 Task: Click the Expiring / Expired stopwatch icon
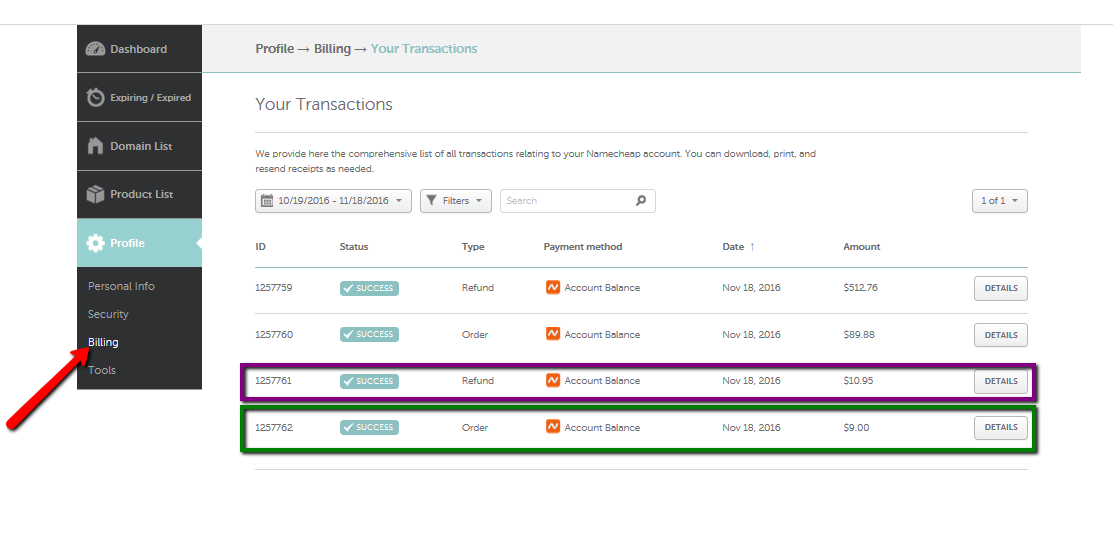tap(96, 97)
